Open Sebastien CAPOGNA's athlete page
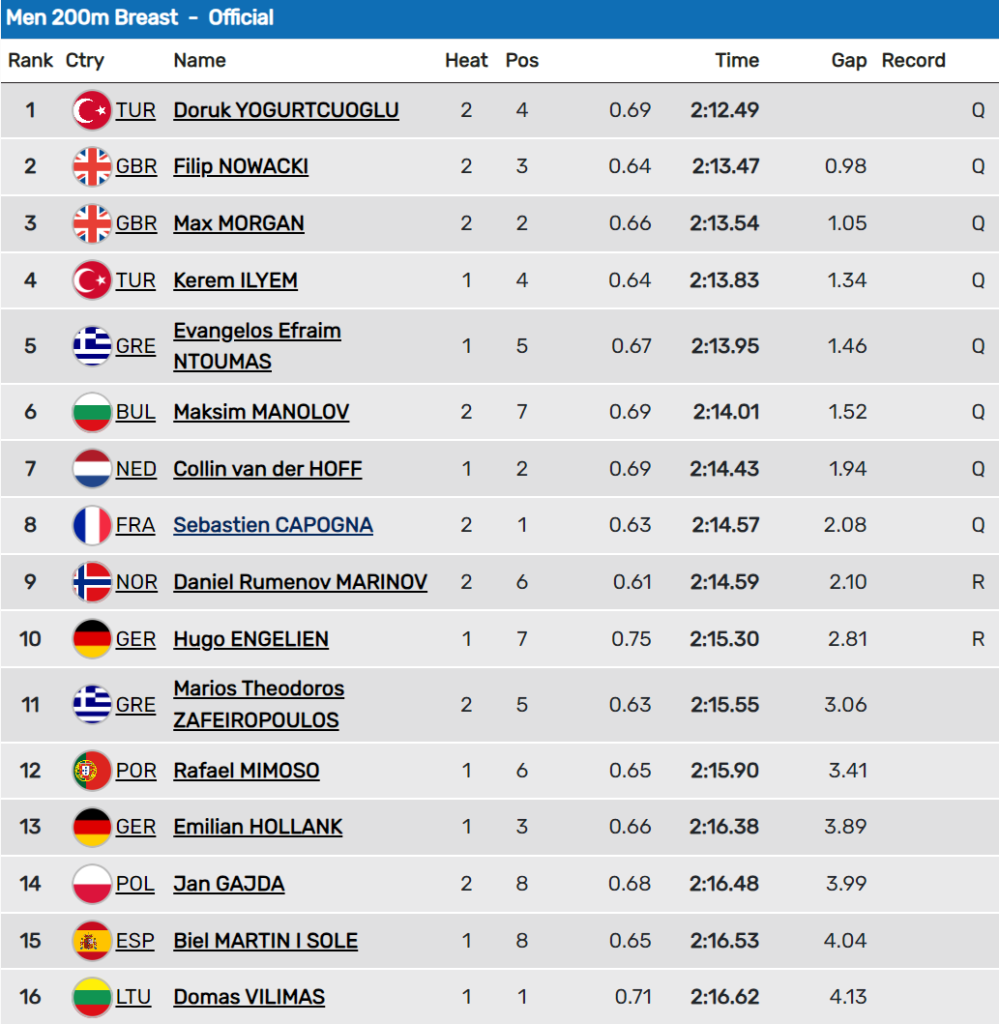Image resolution: width=999 pixels, height=1024 pixels. click(273, 525)
